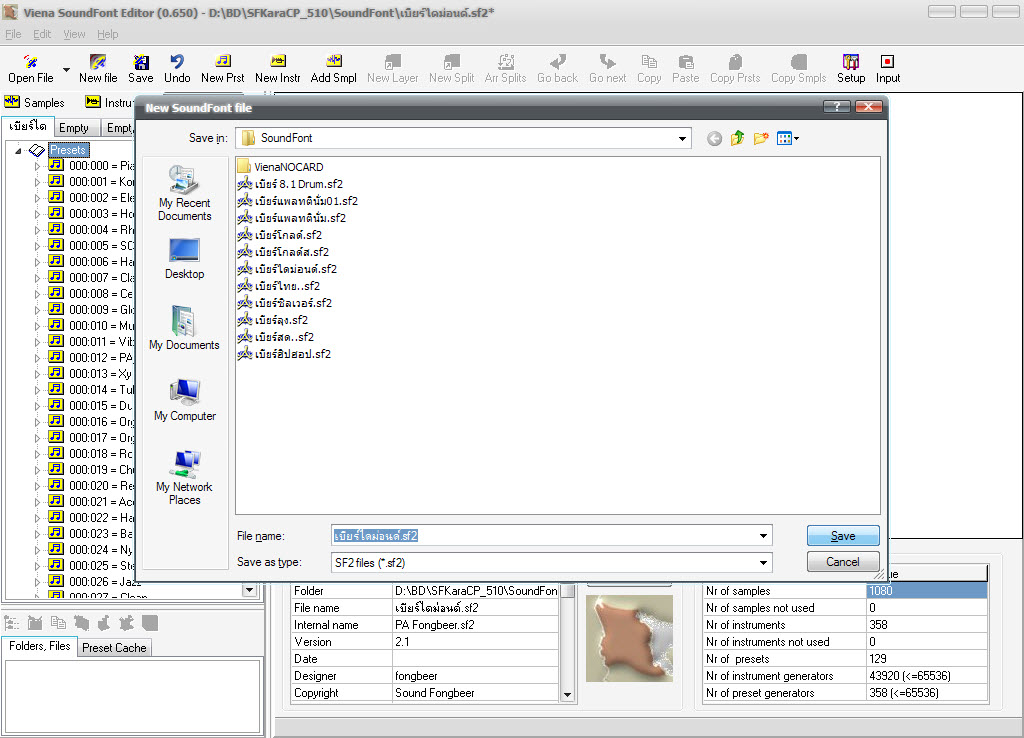Select the Copyright Sound Fongbeer cell

point(475,692)
